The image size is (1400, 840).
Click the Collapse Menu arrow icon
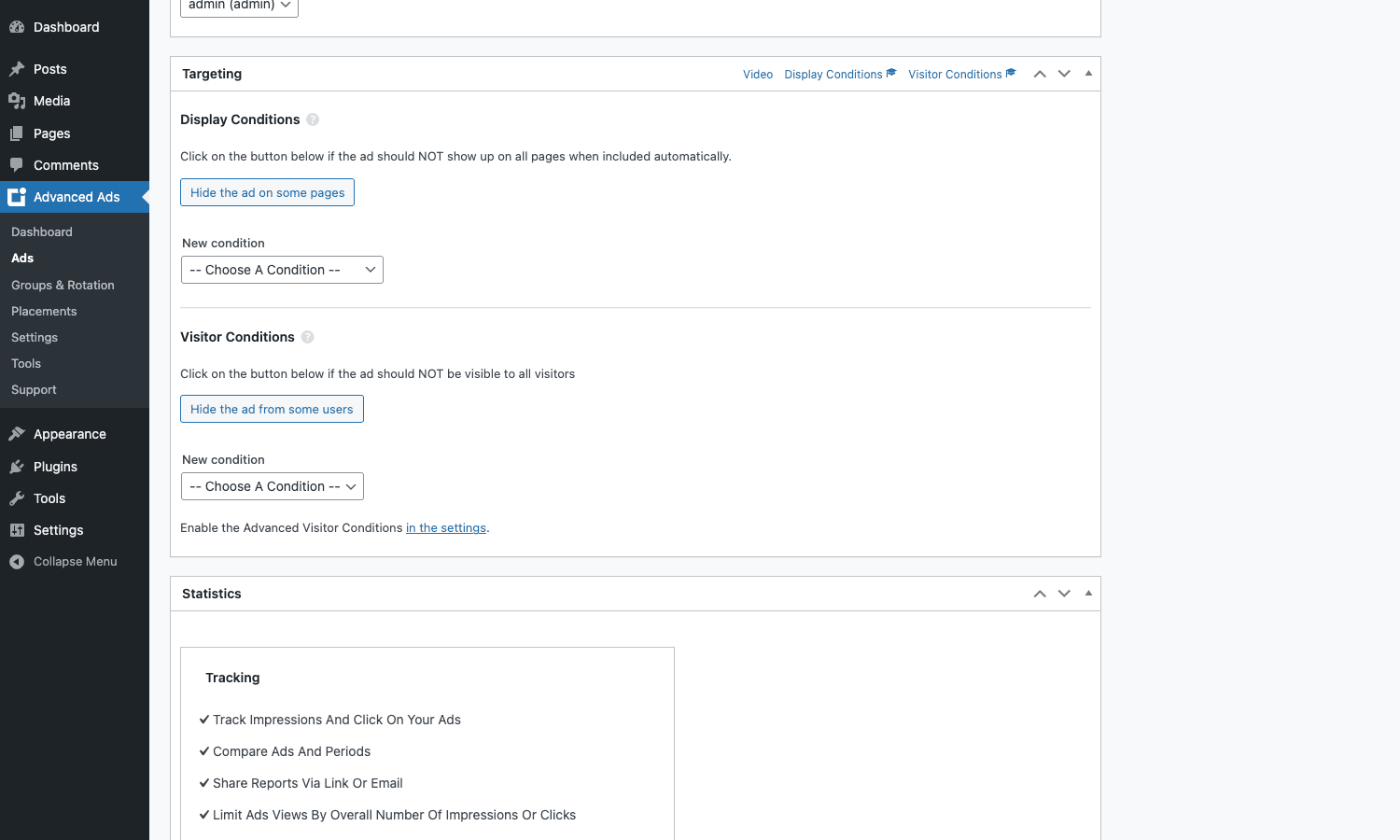coord(17,562)
